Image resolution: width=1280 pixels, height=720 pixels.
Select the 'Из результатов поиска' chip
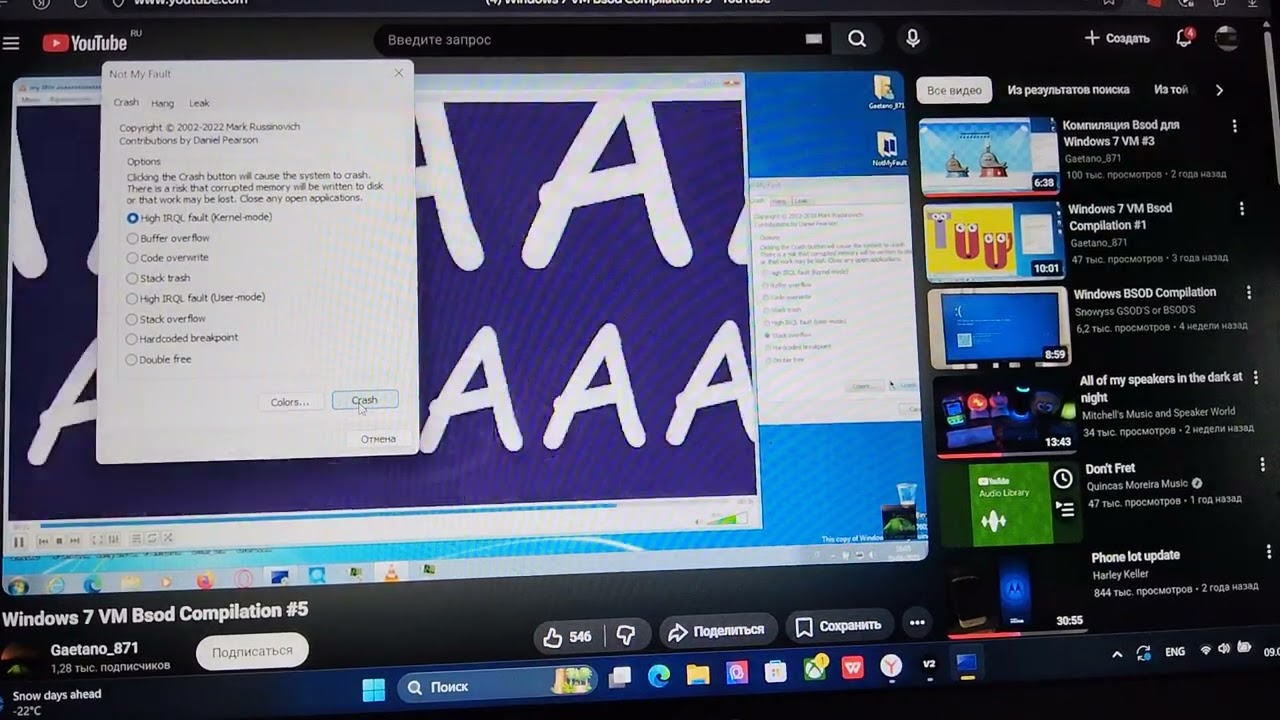pos(1068,90)
